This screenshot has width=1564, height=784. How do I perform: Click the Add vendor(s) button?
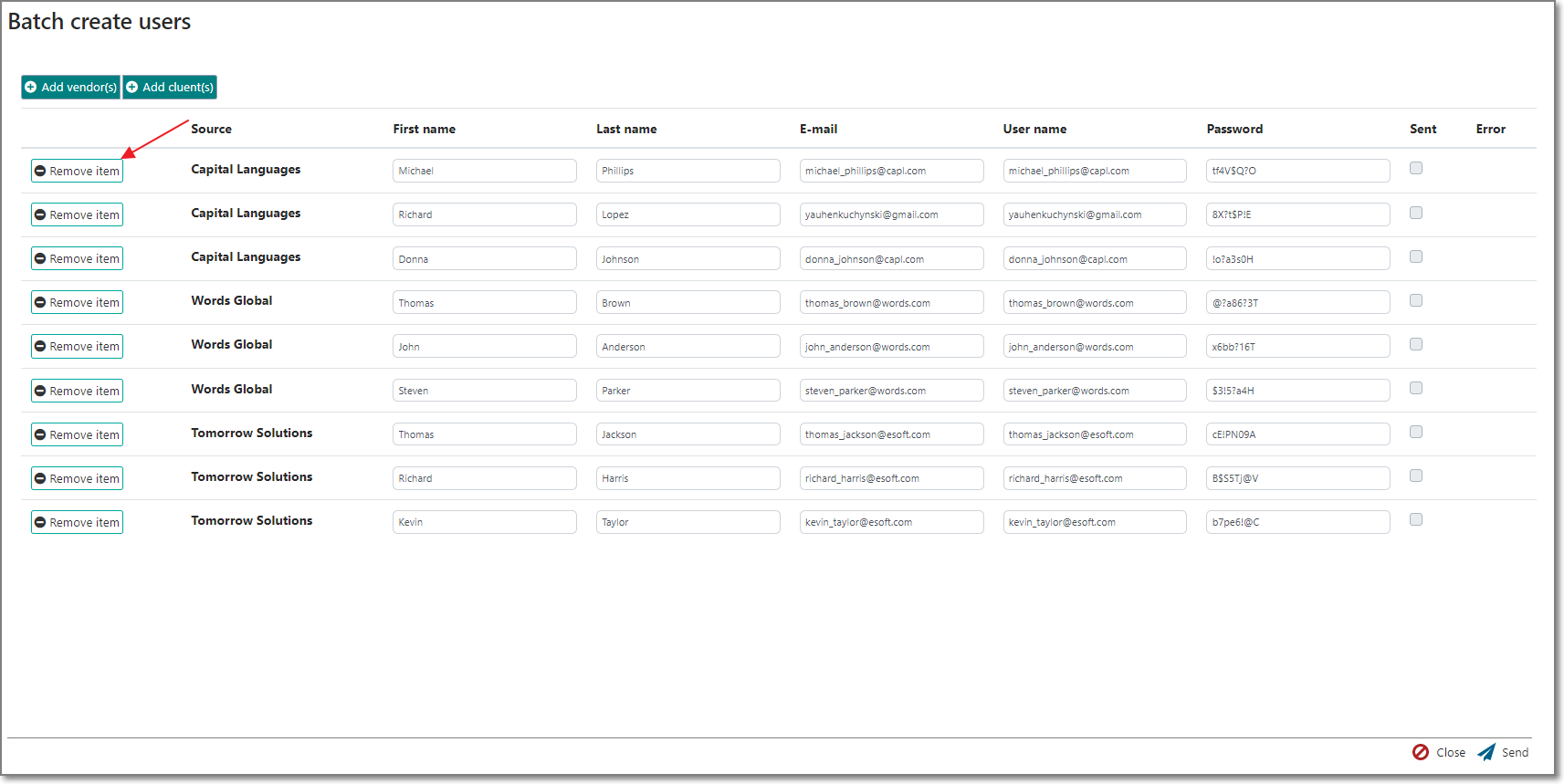point(71,87)
